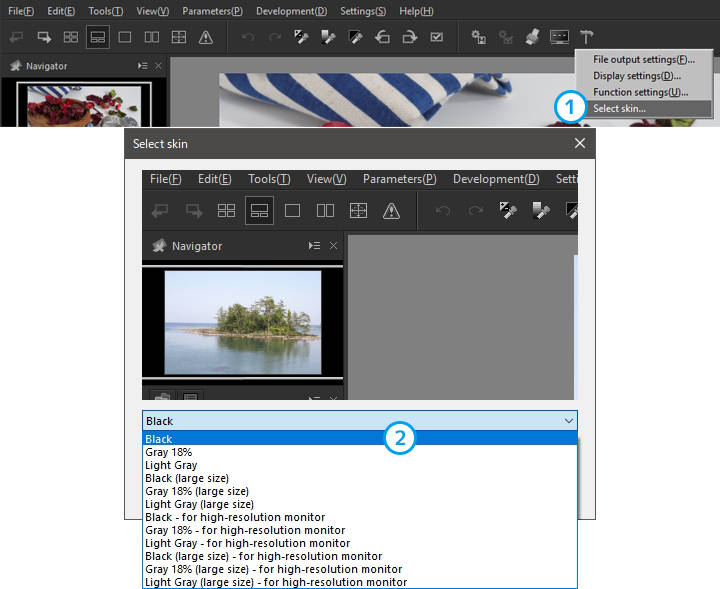
Task: Click the undo arrow in main toolbar
Action: click(x=248, y=37)
